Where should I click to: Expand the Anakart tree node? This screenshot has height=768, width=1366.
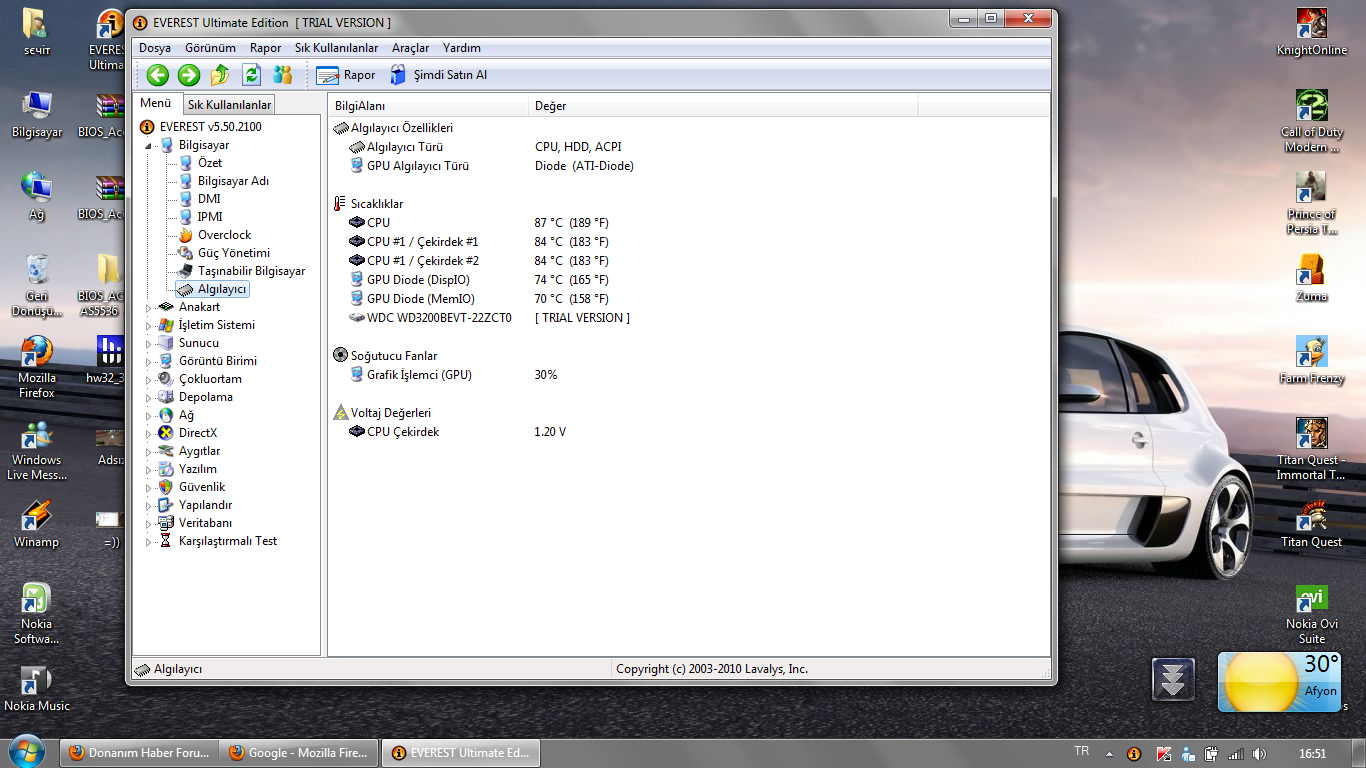click(x=149, y=308)
